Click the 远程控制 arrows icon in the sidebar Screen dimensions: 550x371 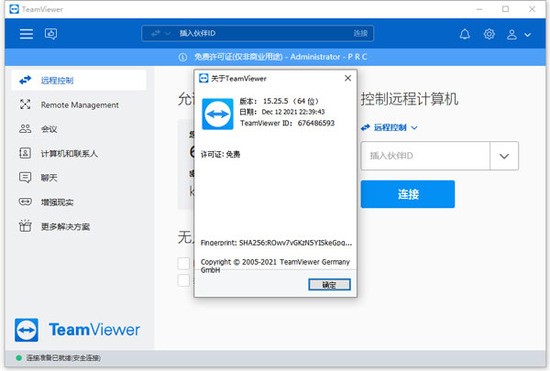click(25, 80)
